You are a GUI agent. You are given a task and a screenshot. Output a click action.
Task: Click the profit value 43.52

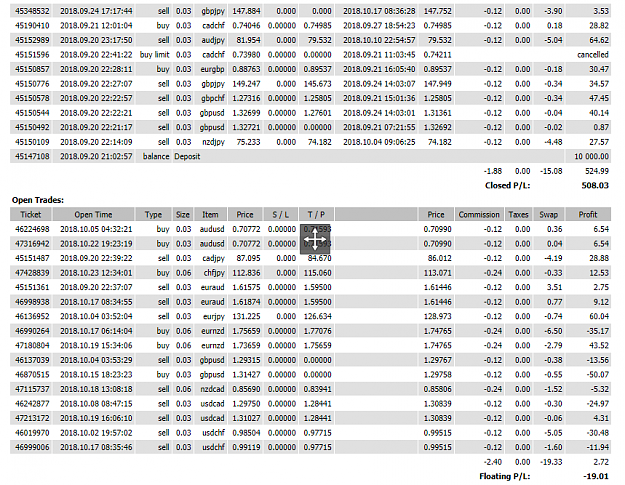tap(599, 346)
